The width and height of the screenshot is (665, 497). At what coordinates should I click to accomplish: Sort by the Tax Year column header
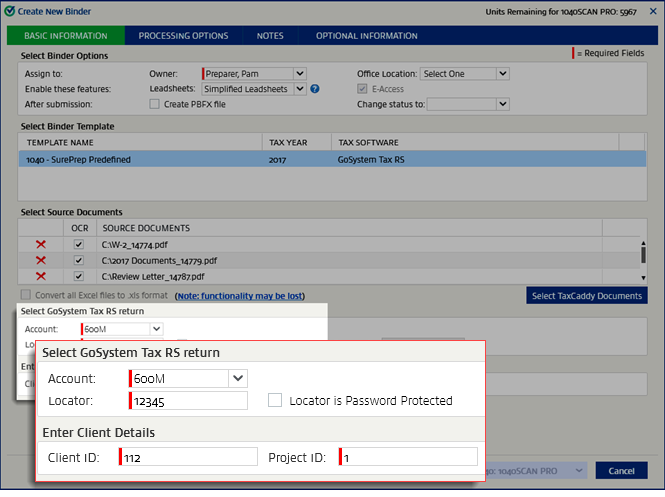tap(297, 142)
